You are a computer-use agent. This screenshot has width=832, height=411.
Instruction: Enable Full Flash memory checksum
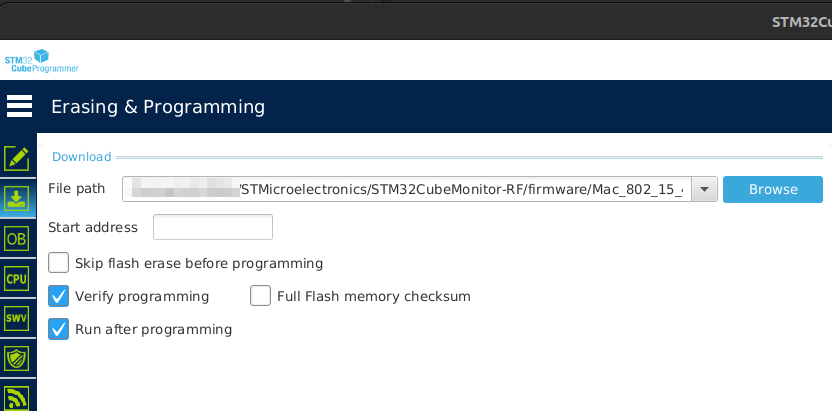pyautogui.click(x=261, y=296)
